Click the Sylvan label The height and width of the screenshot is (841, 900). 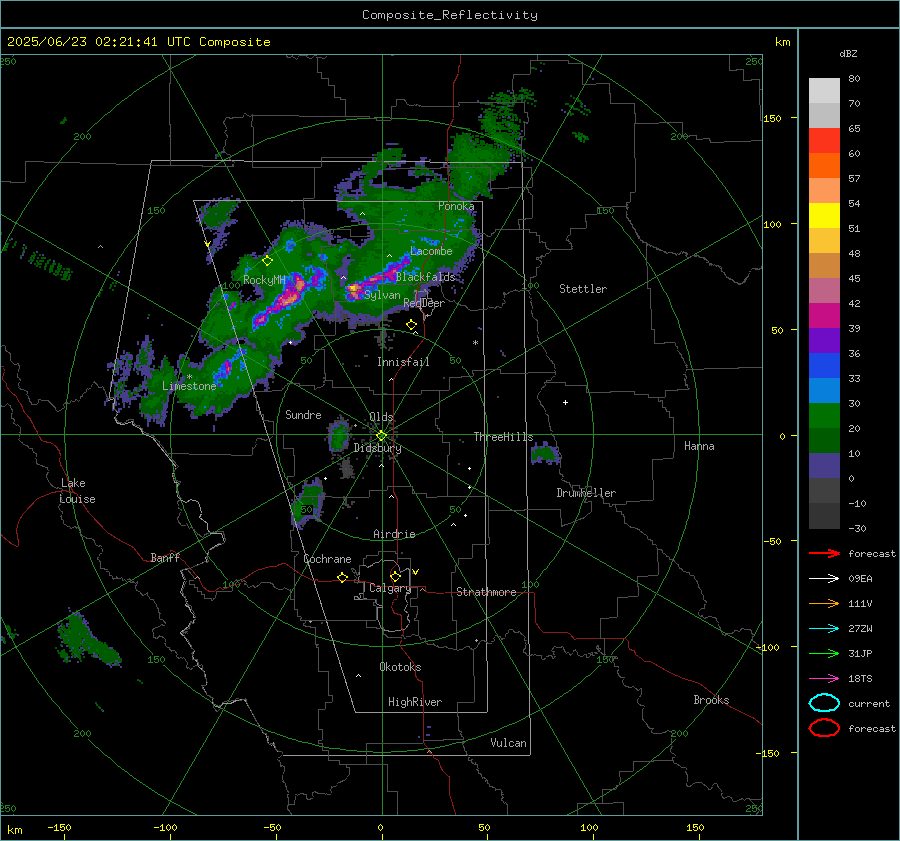[x=382, y=295]
